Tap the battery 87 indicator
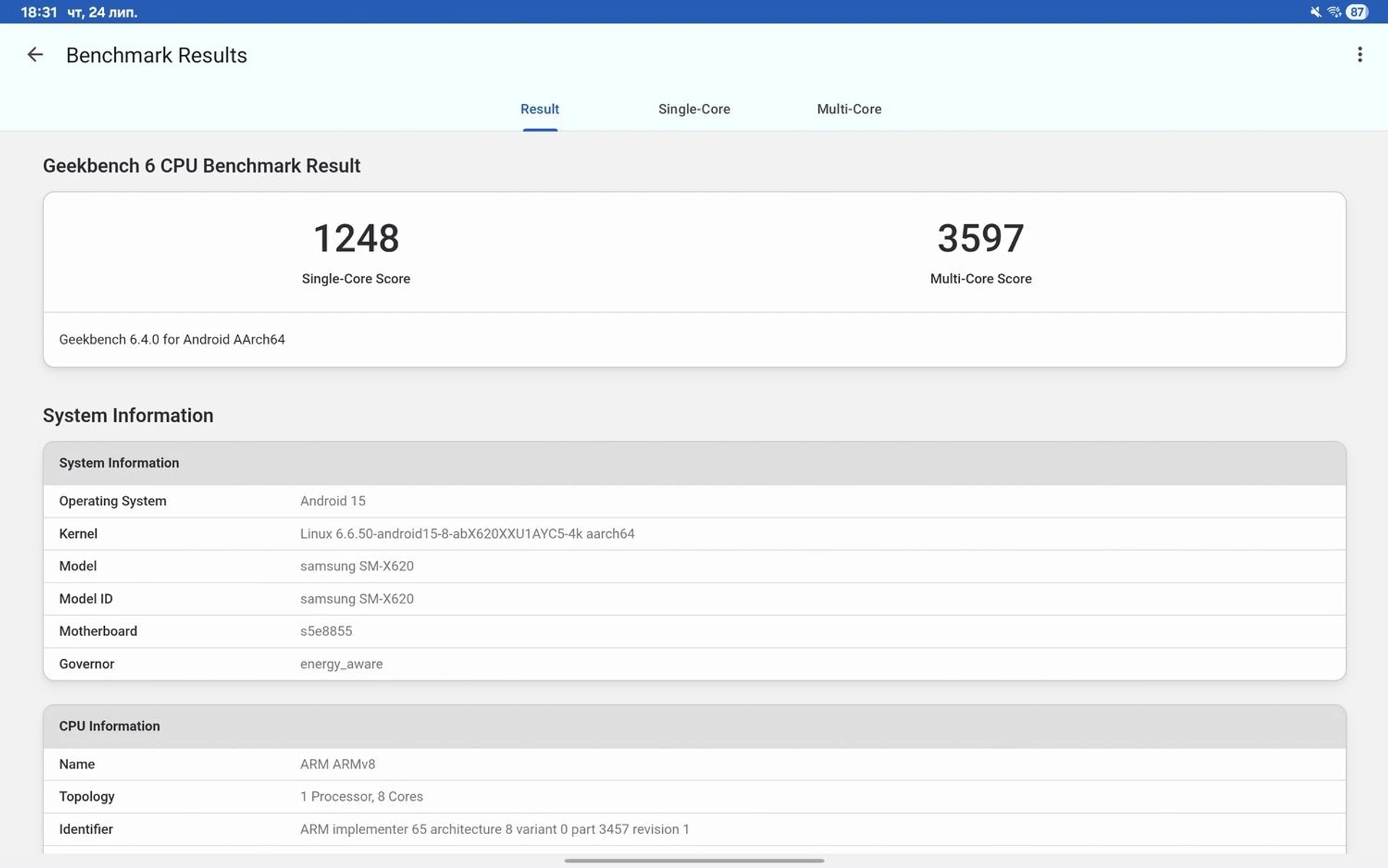The image size is (1388, 868). tap(1357, 12)
